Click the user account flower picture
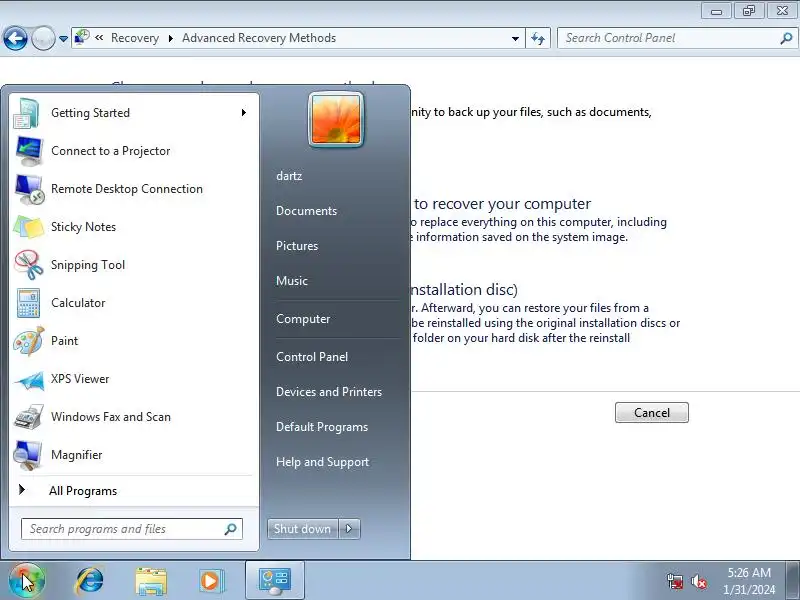This screenshot has height=600, width=800. [x=336, y=119]
